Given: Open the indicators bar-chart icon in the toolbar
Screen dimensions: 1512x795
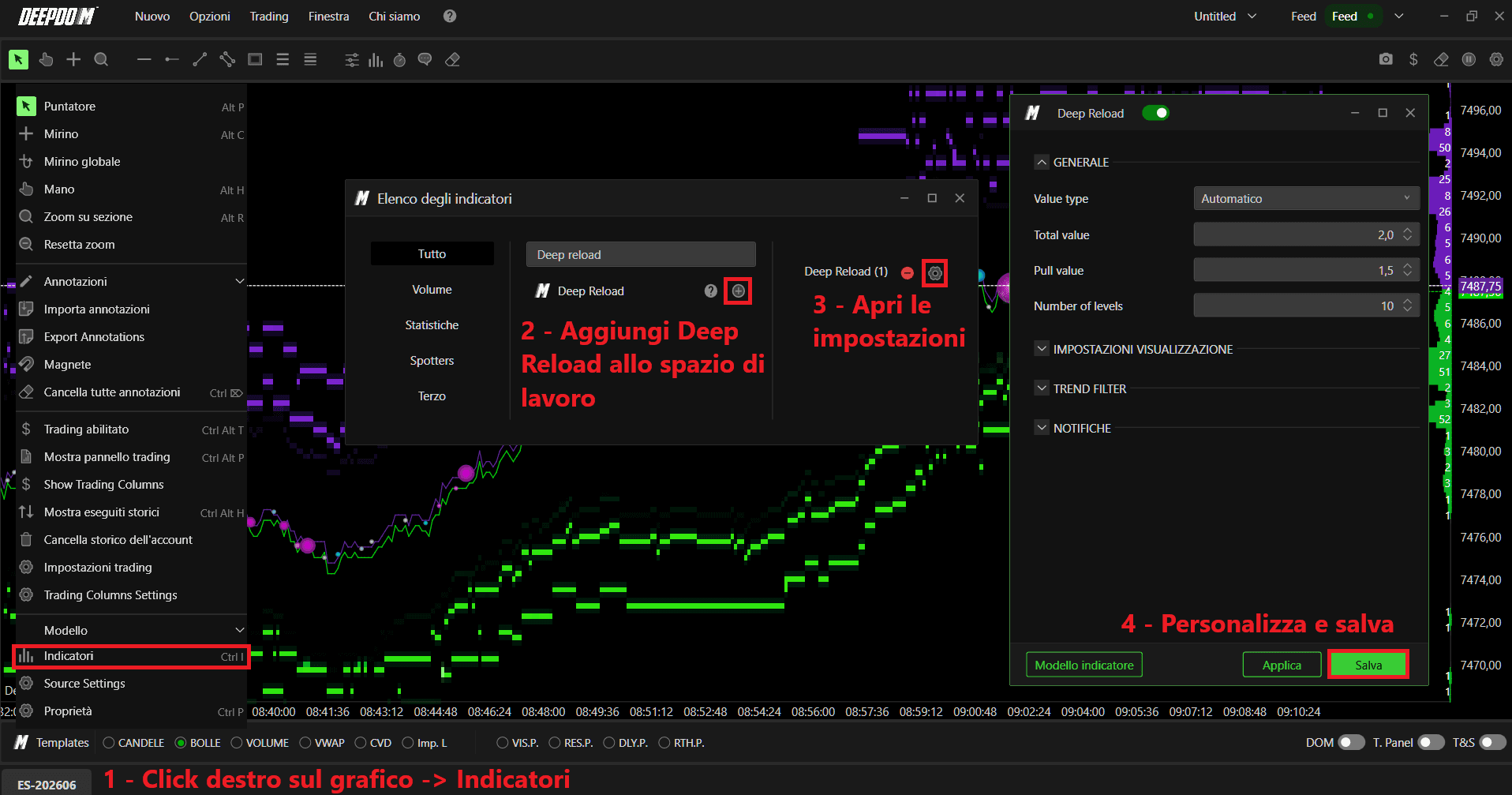Looking at the screenshot, I should pyautogui.click(x=376, y=60).
